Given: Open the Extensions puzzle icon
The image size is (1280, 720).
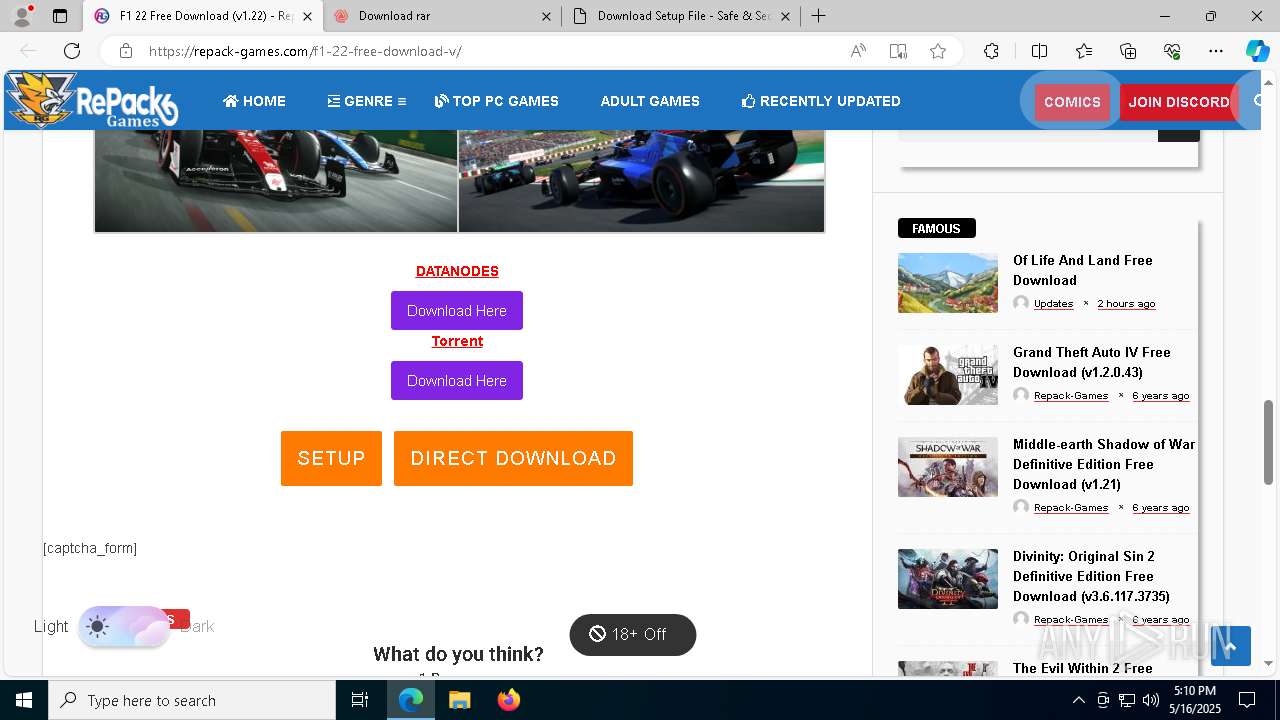Looking at the screenshot, I should pos(991,51).
